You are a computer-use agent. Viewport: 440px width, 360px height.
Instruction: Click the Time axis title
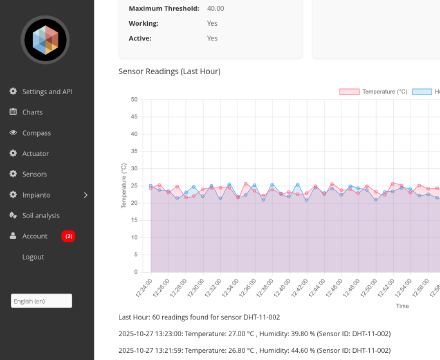(x=402, y=306)
